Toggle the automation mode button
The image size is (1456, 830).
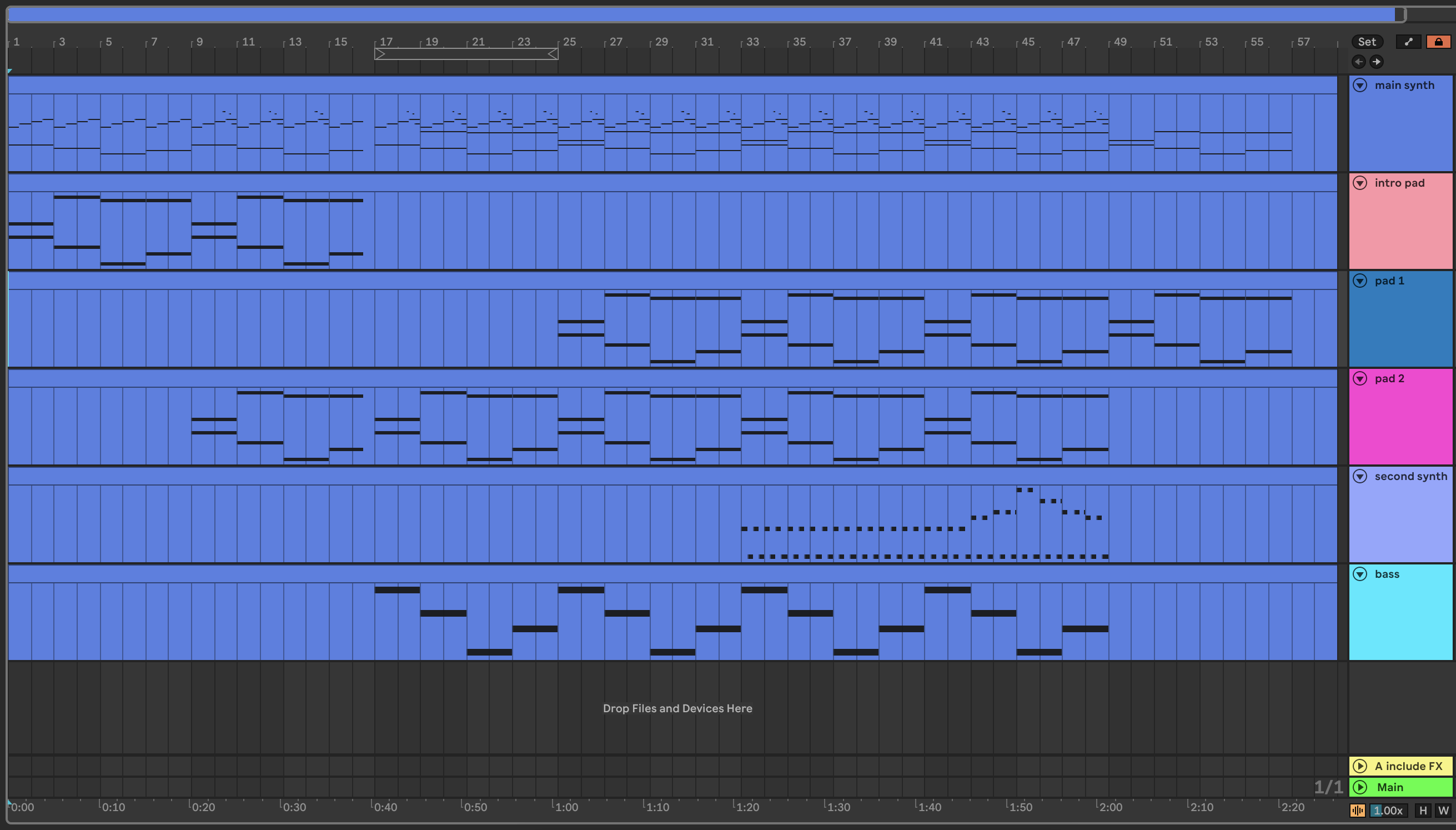(x=1408, y=42)
